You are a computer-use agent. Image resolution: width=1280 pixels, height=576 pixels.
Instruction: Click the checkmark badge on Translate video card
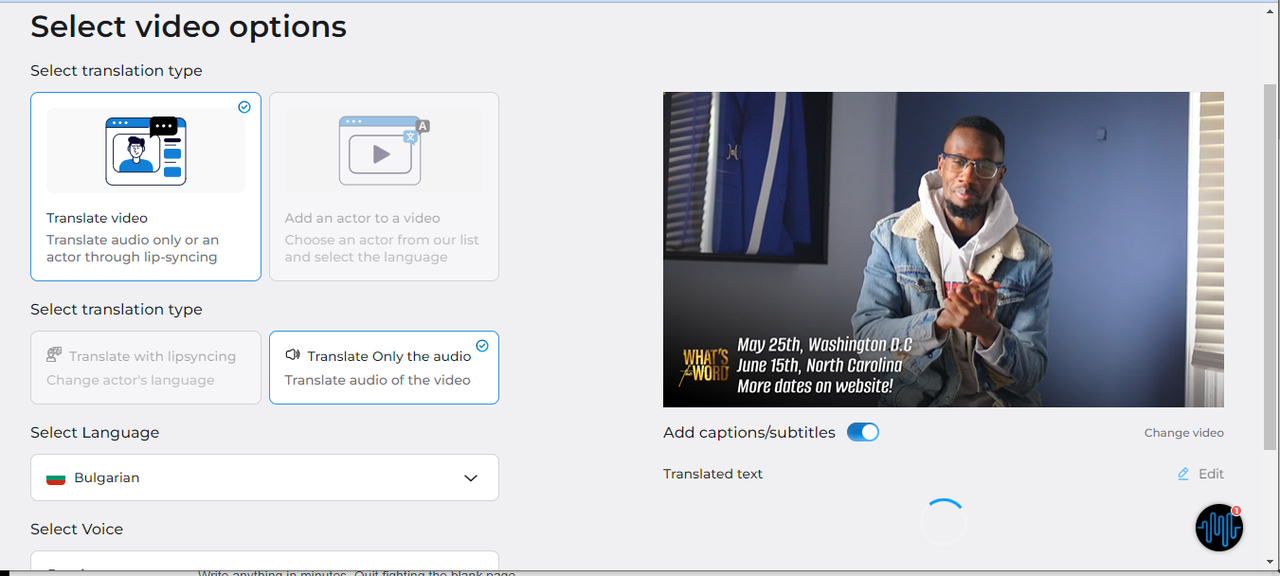pos(245,107)
